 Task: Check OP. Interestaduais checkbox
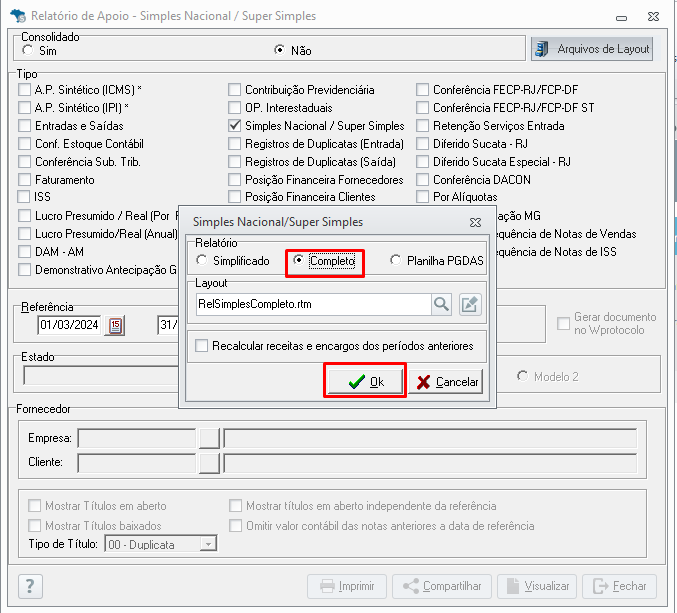click(234, 107)
